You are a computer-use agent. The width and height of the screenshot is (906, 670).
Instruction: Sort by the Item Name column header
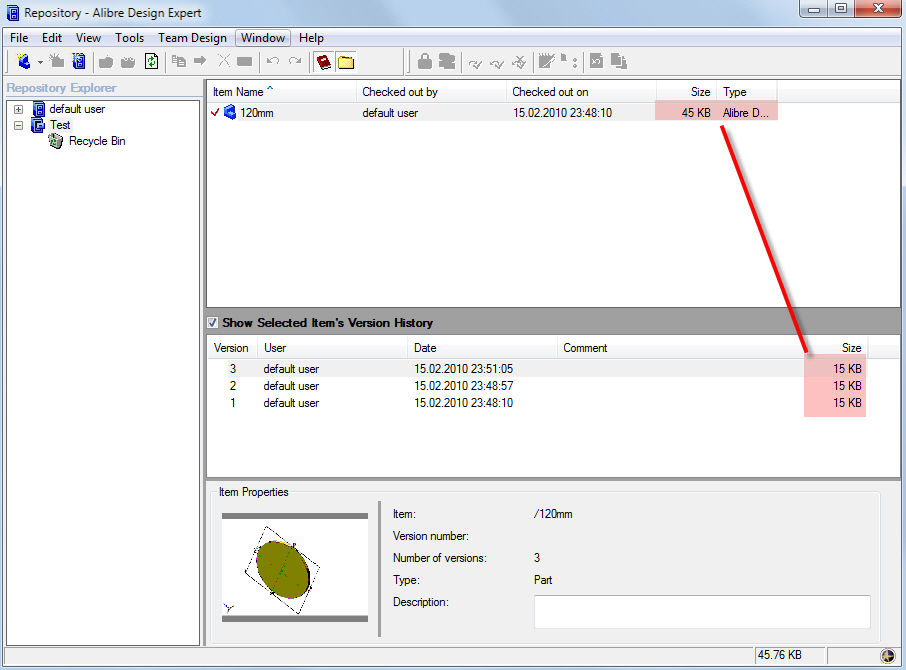(281, 92)
